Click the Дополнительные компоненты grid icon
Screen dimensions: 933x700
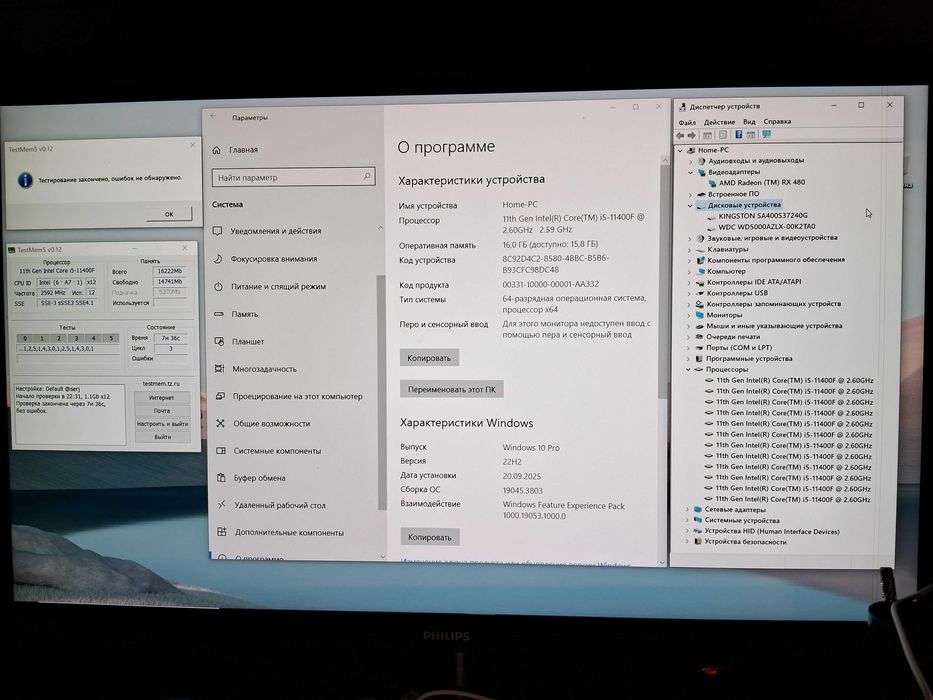click(x=222, y=532)
